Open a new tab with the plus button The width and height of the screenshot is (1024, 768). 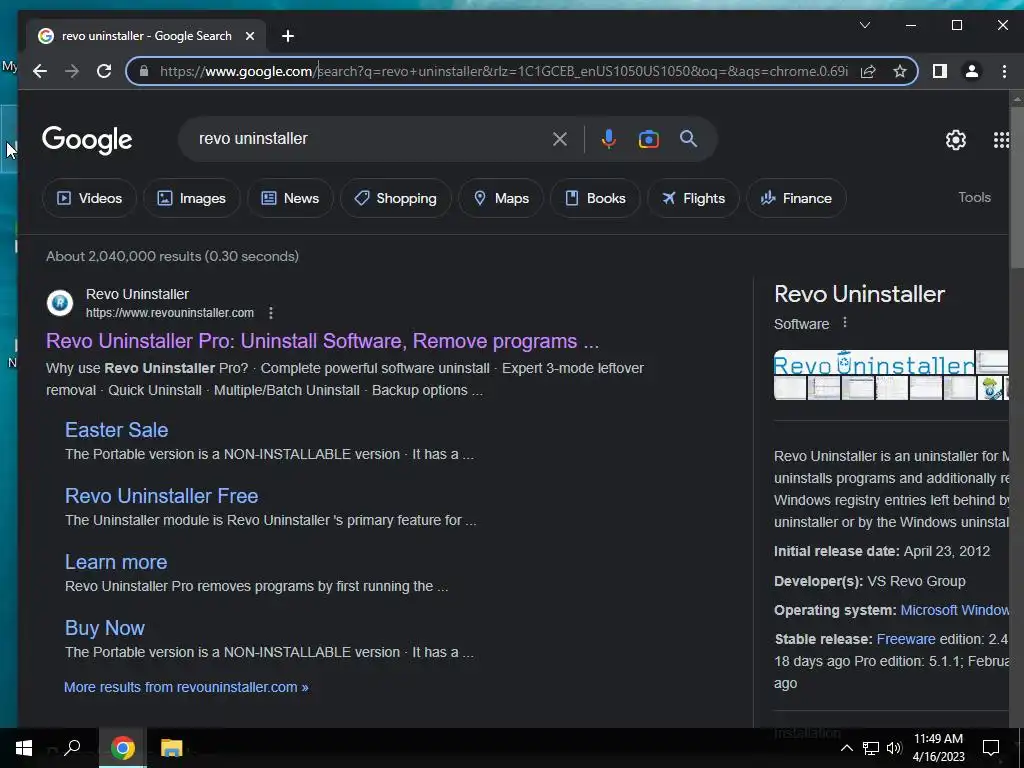[288, 36]
